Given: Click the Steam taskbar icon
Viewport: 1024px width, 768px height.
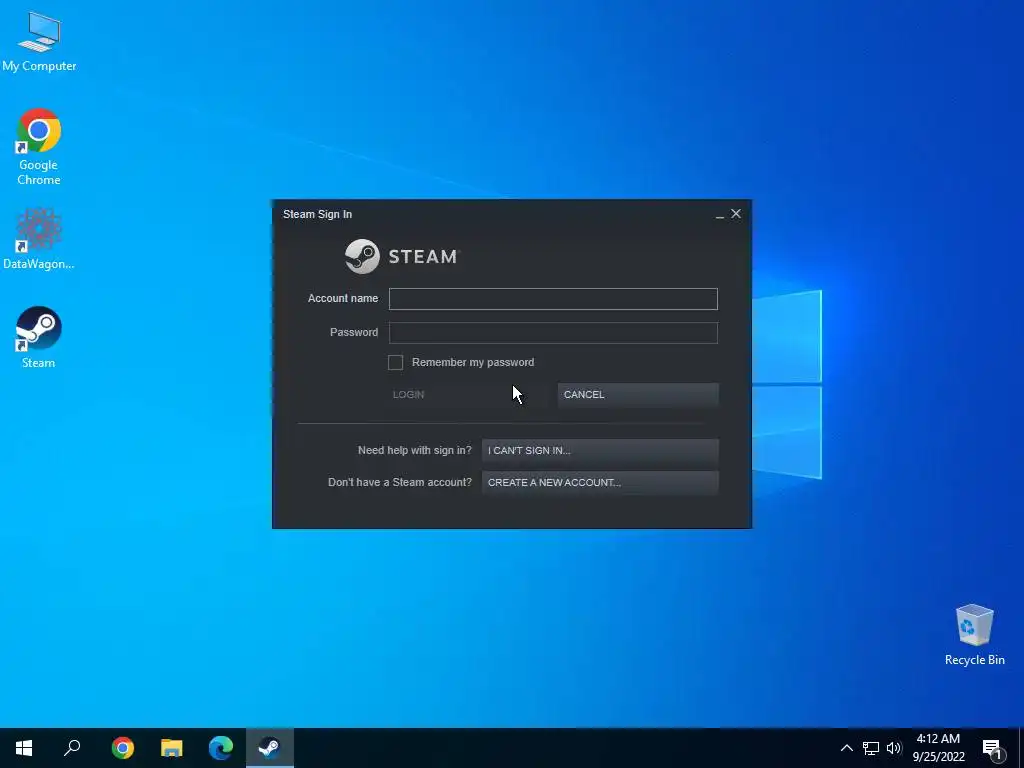Looking at the screenshot, I should (270, 748).
